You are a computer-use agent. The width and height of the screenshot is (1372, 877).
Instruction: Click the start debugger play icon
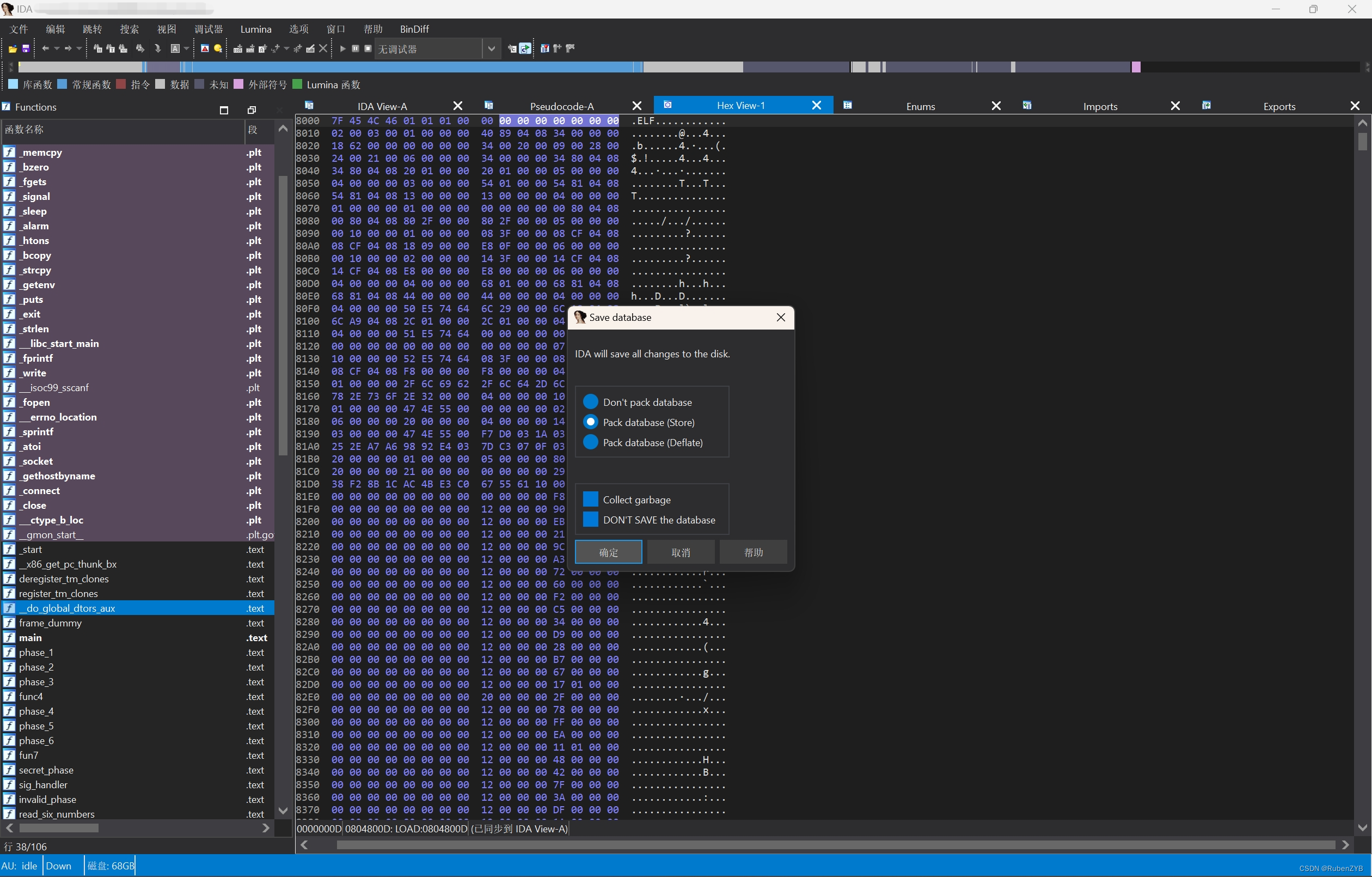coord(342,49)
